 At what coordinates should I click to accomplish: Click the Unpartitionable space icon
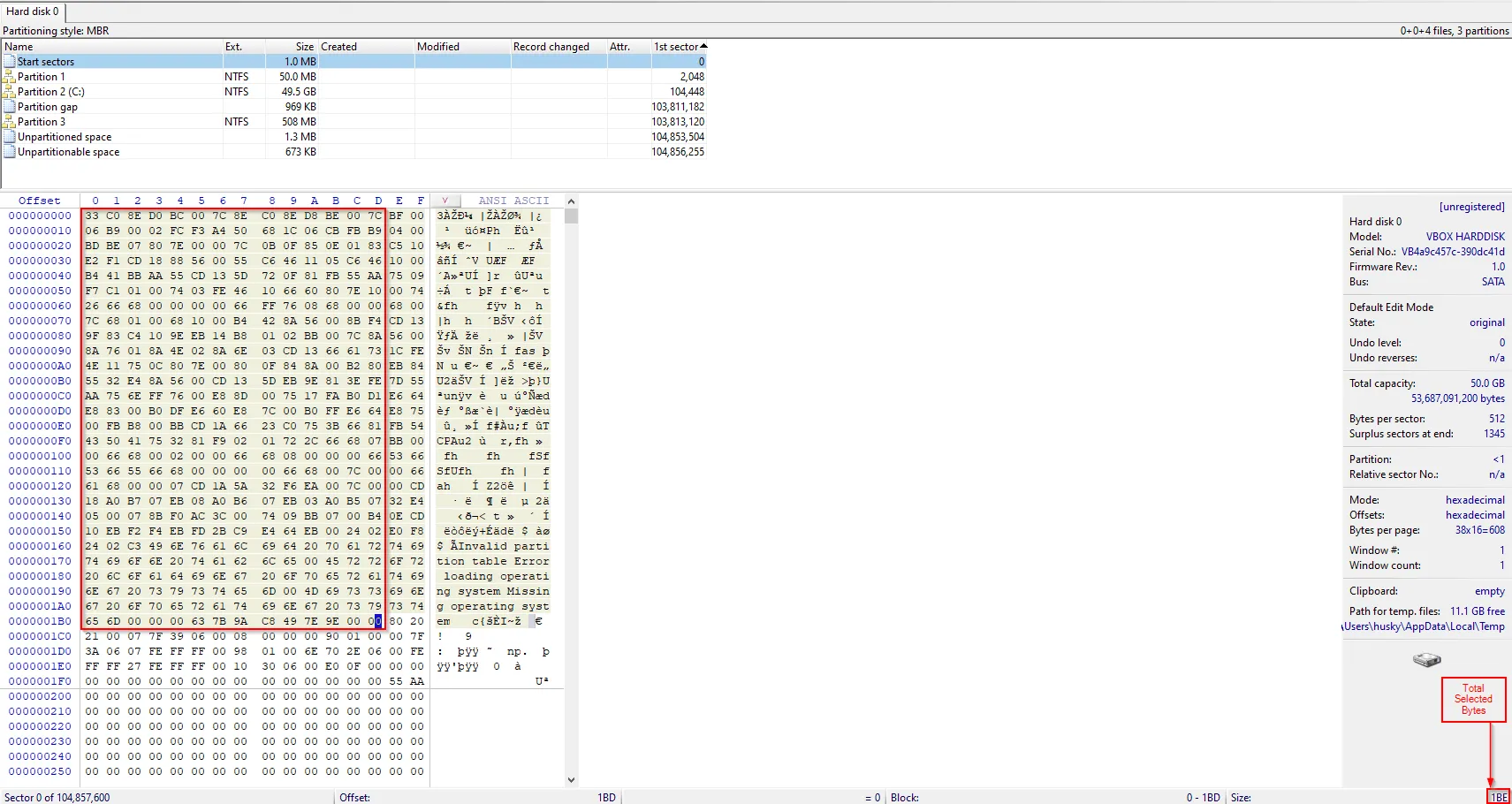[10, 152]
